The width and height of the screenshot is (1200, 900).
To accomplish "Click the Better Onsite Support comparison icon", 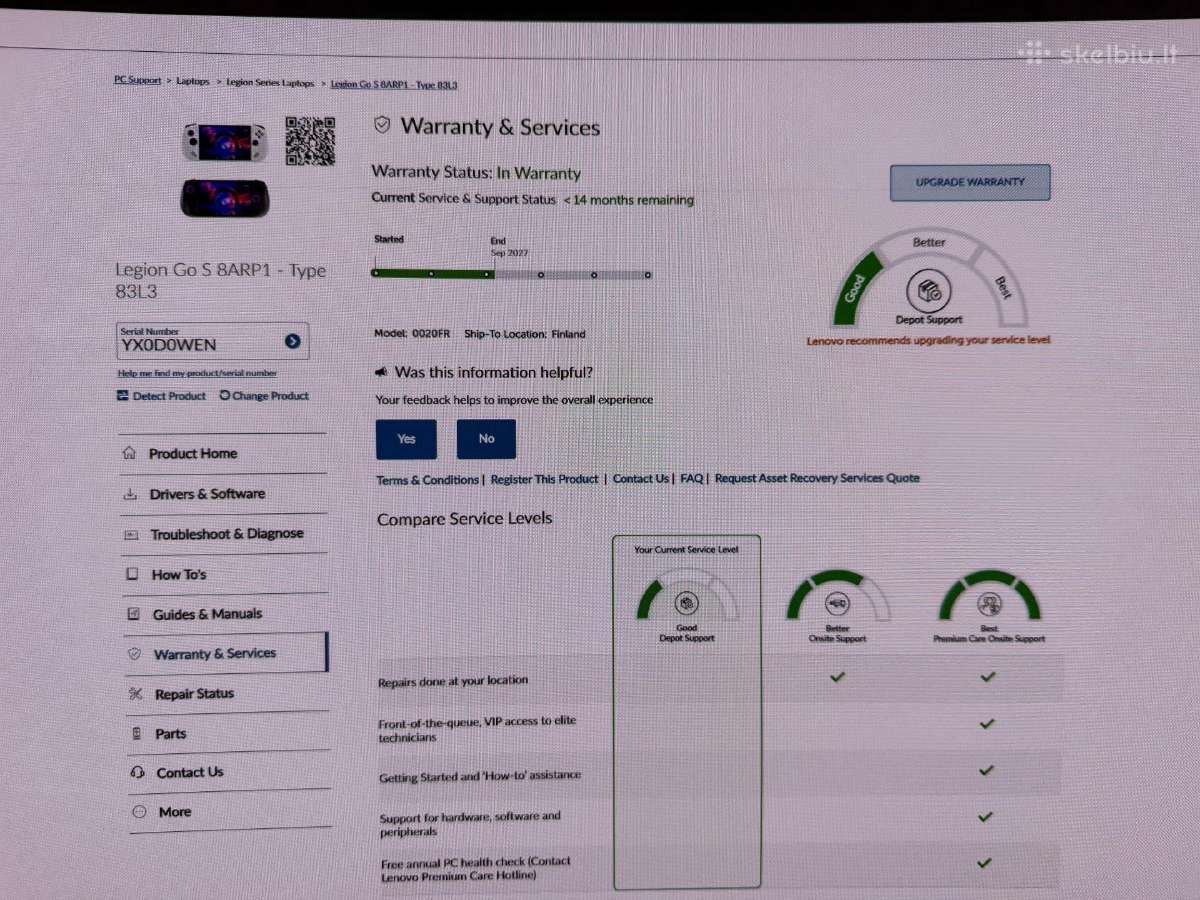I will [x=837, y=603].
